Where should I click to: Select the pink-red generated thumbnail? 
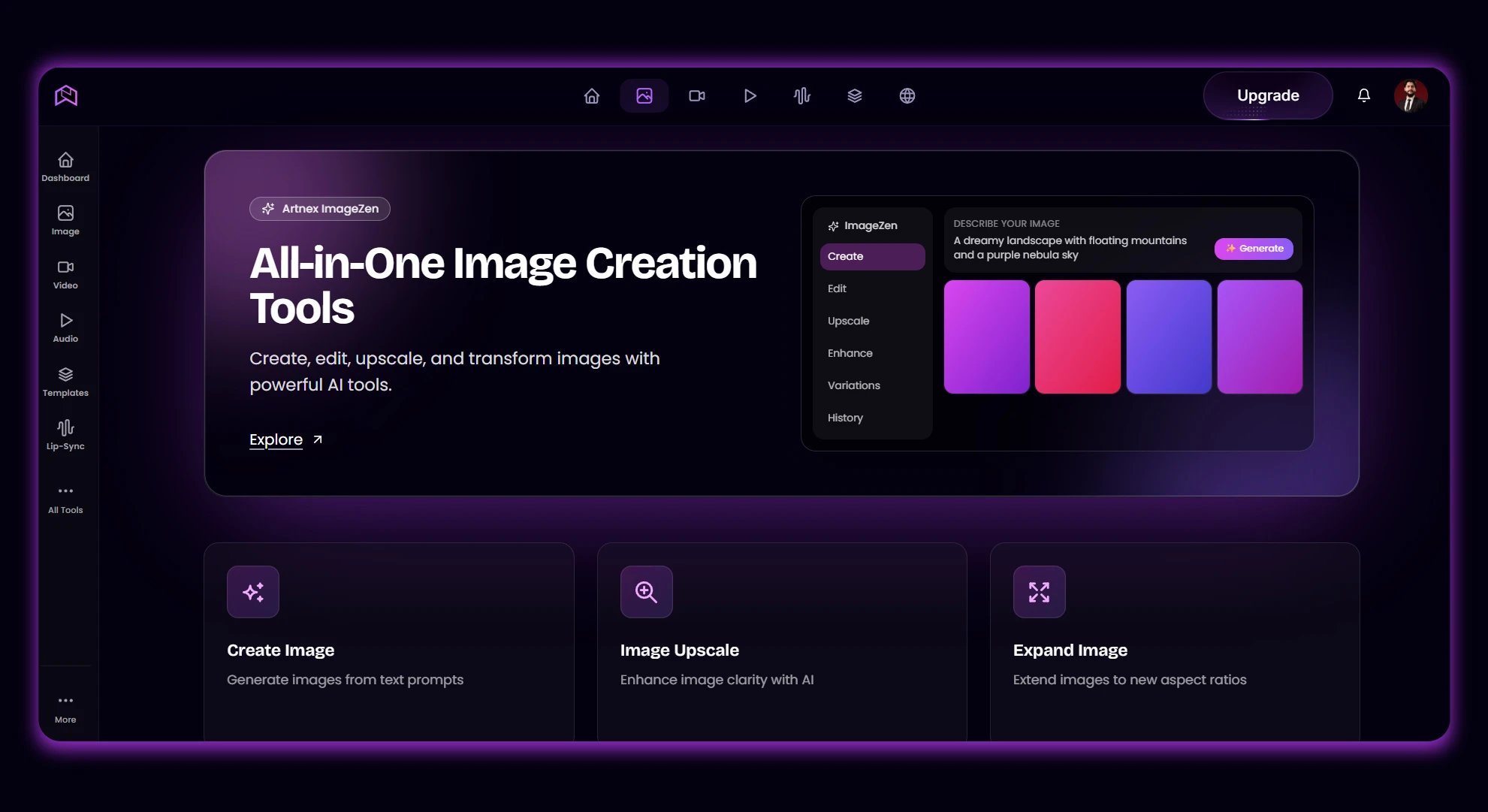tap(1078, 337)
